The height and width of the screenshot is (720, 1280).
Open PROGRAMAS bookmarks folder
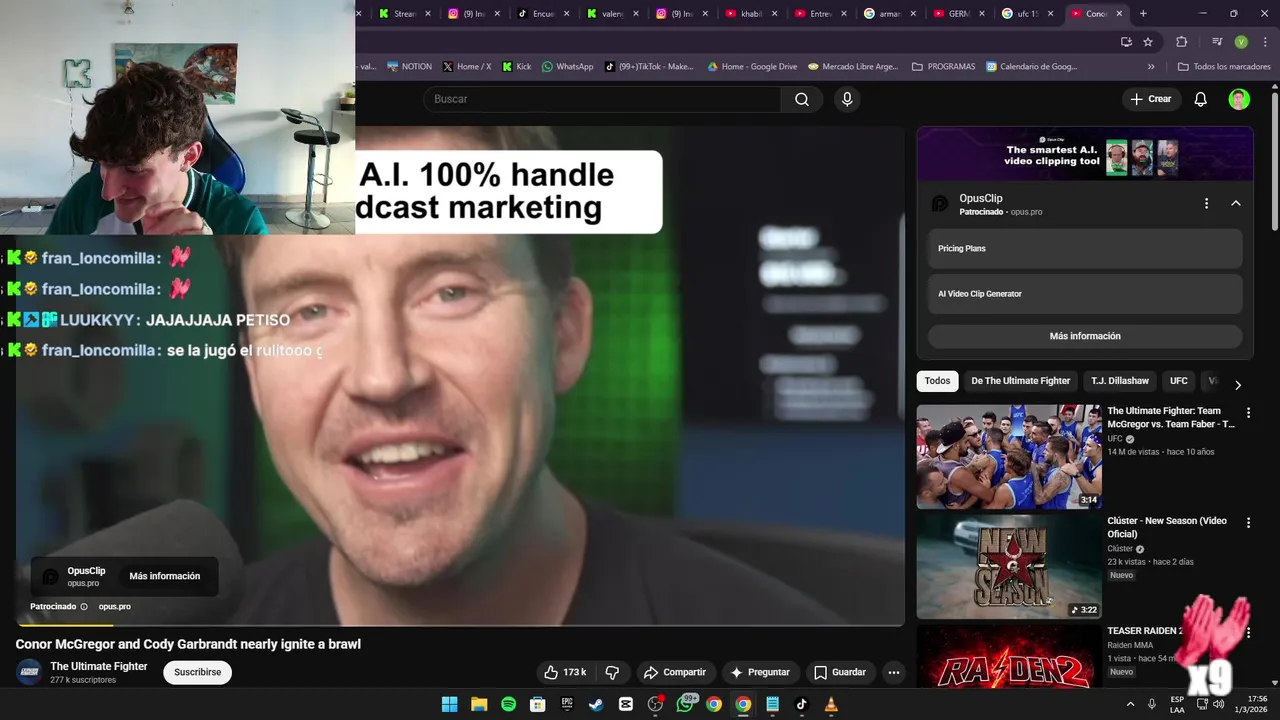pos(943,67)
